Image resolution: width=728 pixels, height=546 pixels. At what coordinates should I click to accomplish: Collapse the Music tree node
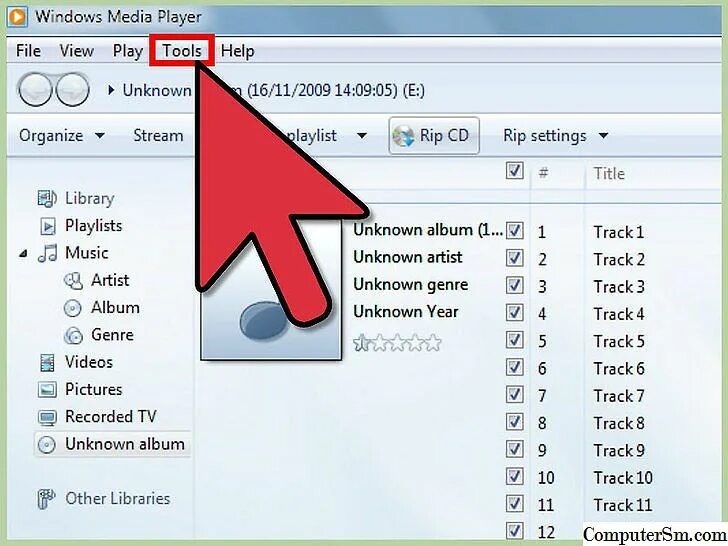pyautogui.click(x=23, y=254)
